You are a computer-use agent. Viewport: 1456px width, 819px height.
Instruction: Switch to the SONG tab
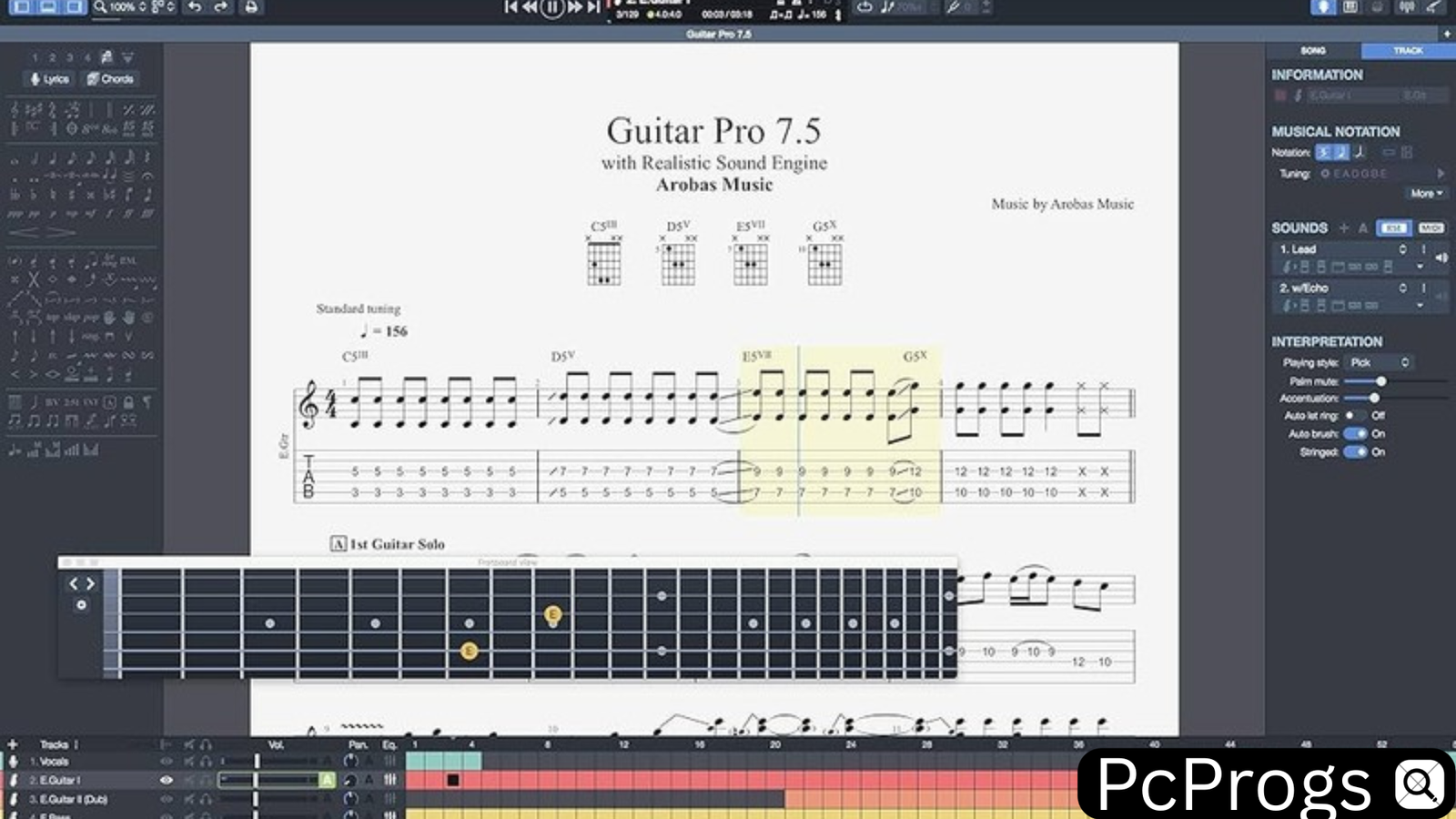pos(1313,51)
